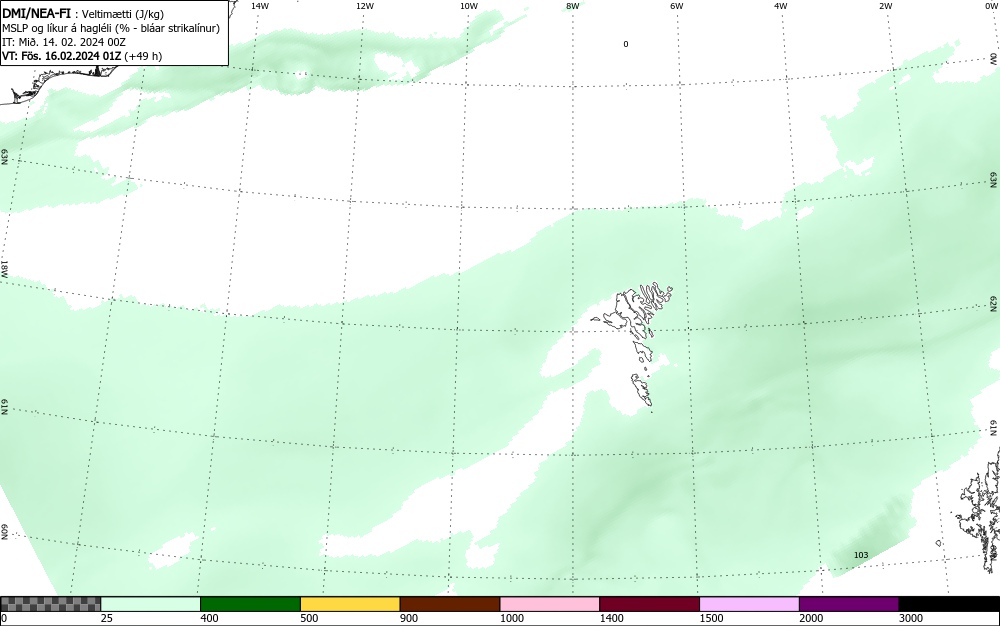Click the 0W longitude label
Screen dimensions: 1000x626
pyautogui.click(x=990, y=6)
